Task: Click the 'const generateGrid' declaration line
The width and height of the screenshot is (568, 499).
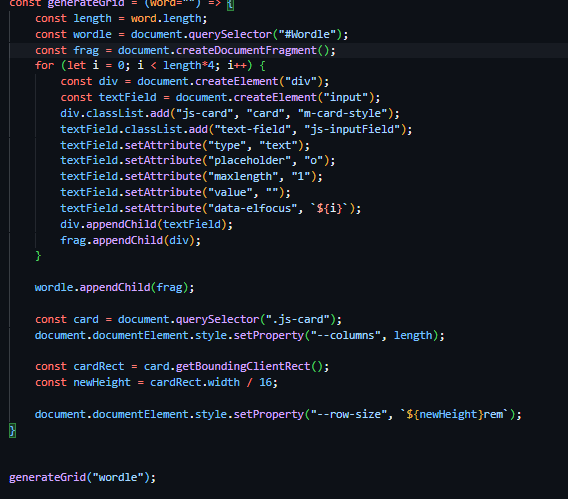Action: (x=121, y=4)
